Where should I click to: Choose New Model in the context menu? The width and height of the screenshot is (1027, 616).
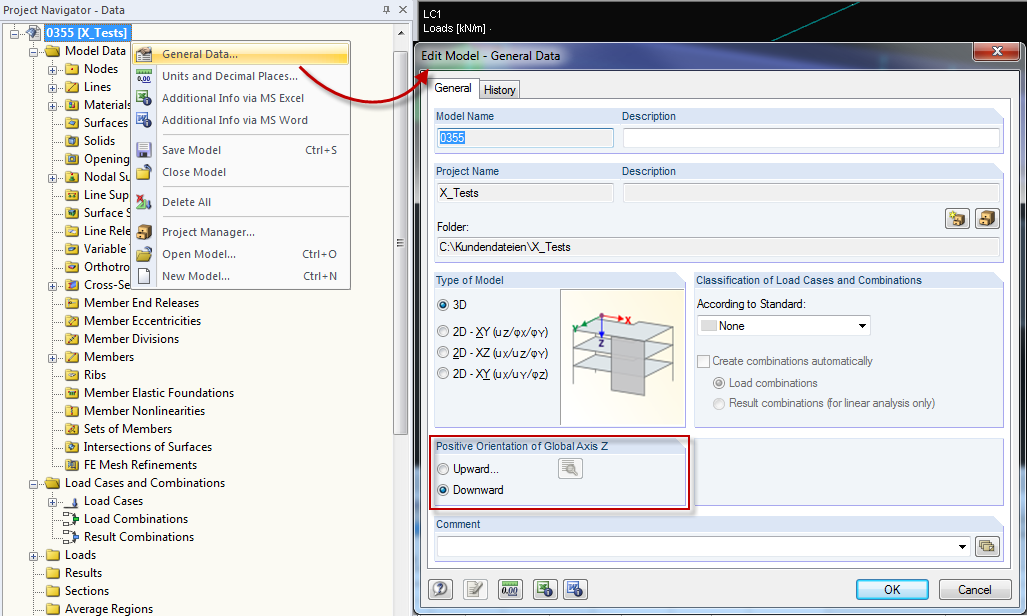point(241,276)
